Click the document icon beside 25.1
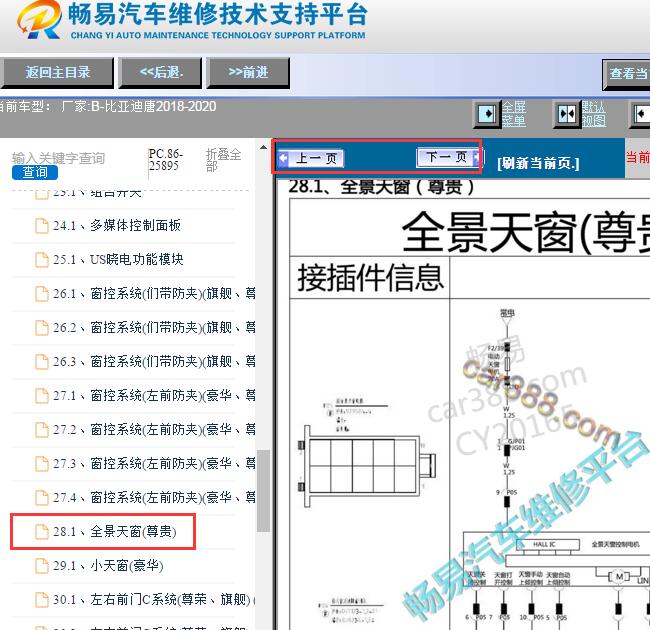Viewport: 650px width, 630px height. (x=41, y=259)
